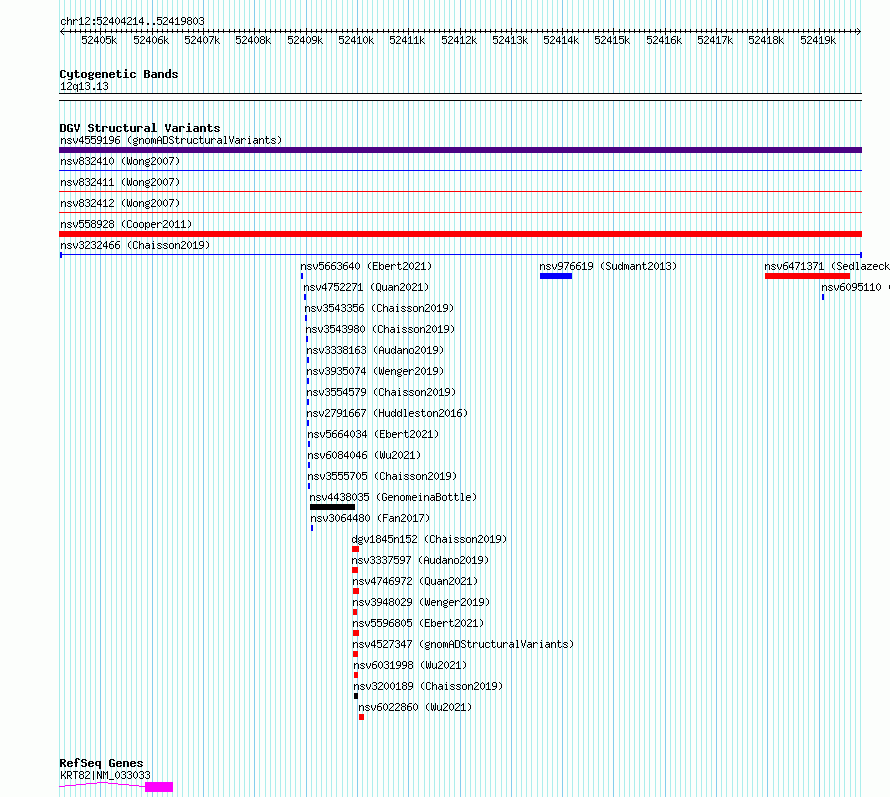Click nsv6022860 (Wu2021) label
Screen dimensions: 890x797
click(x=415, y=707)
